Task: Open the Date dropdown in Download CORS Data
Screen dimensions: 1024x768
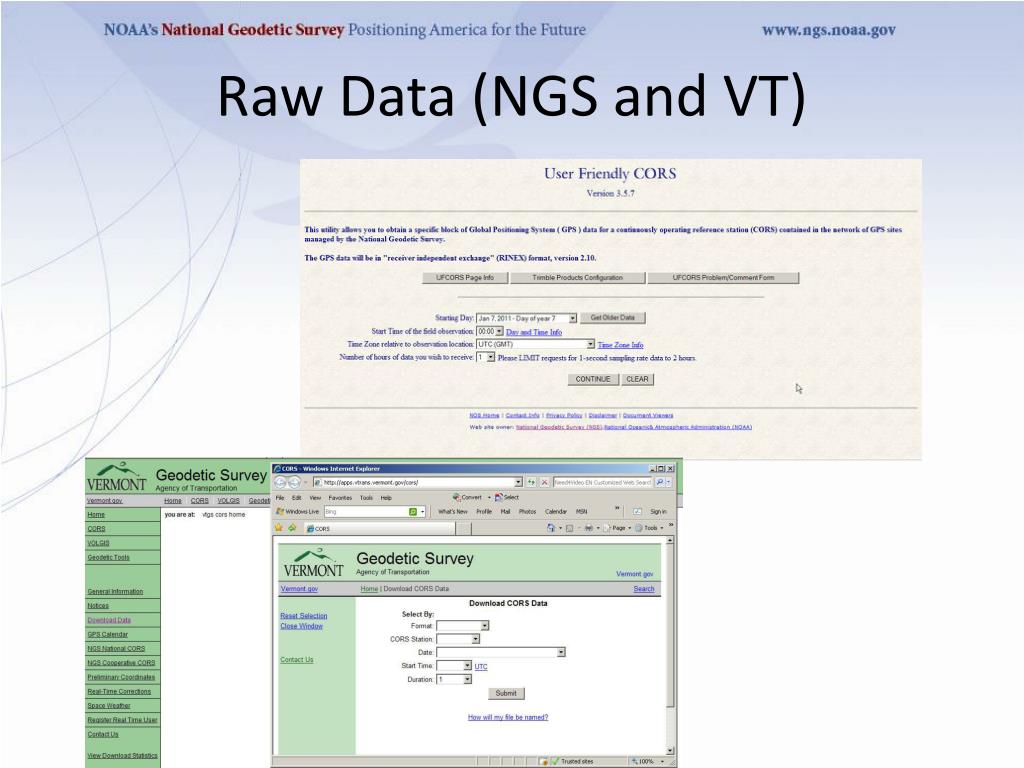Action: point(501,652)
